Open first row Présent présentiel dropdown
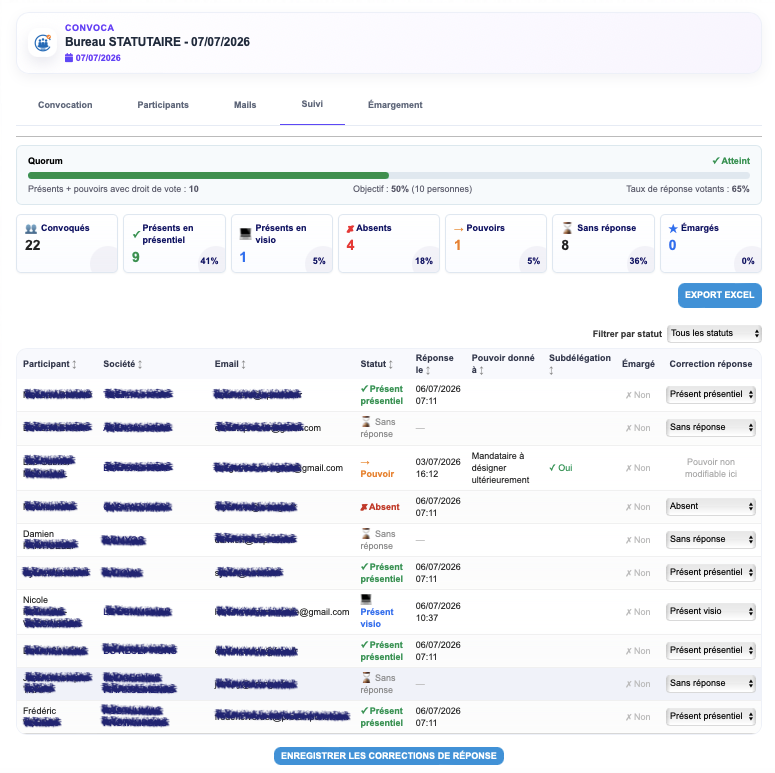 tap(710, 394)
